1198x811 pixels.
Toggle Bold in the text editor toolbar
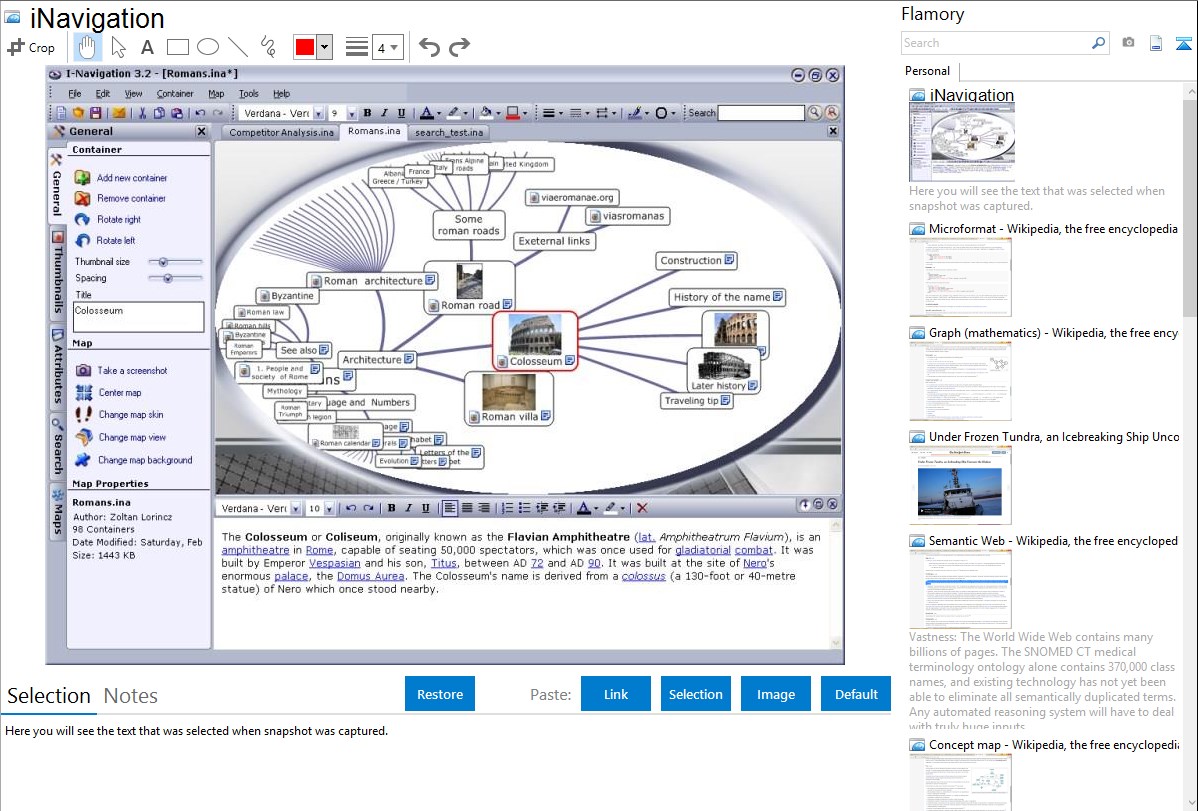391,508
